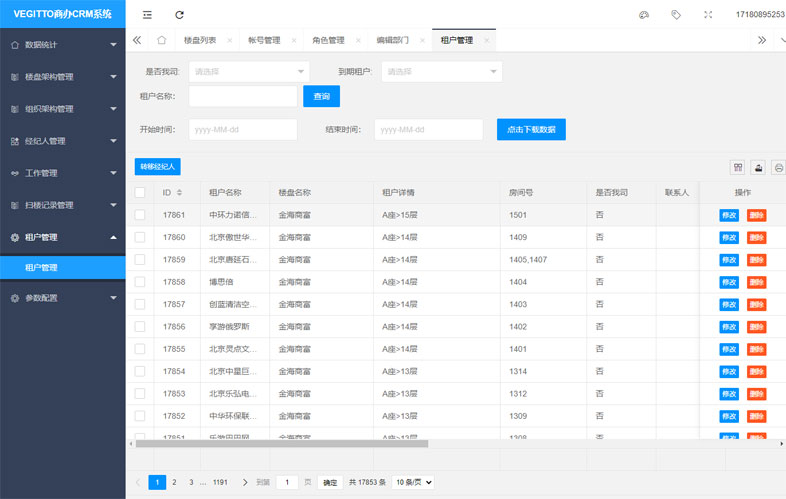Check the row with ID 17859
786x499 pixels.
140,259
